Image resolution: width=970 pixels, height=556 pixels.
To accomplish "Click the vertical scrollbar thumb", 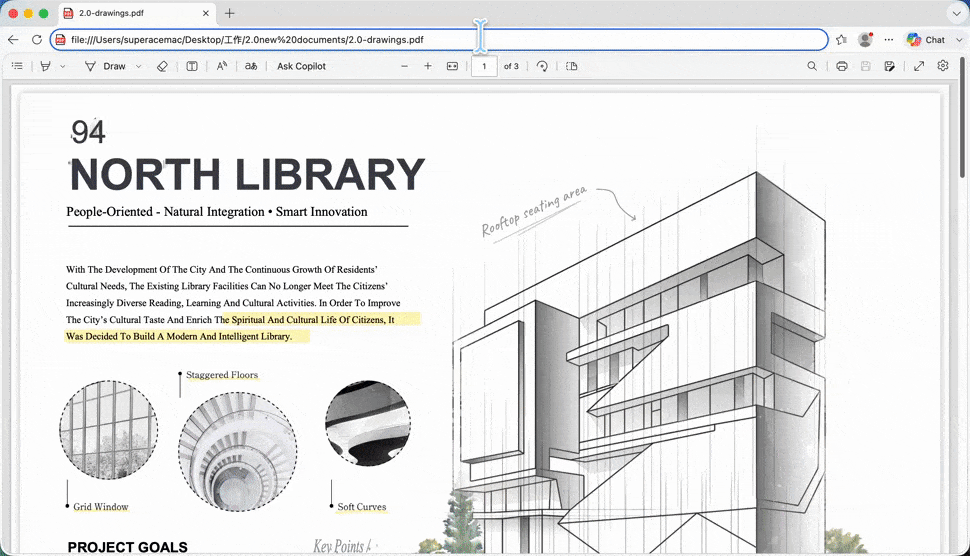I will 962,118.
